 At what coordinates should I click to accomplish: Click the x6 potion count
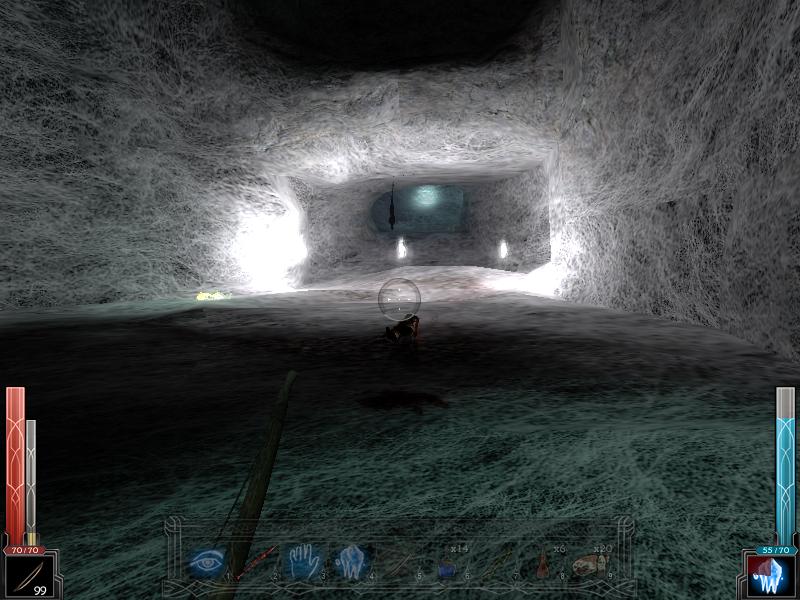click(559, 549)
